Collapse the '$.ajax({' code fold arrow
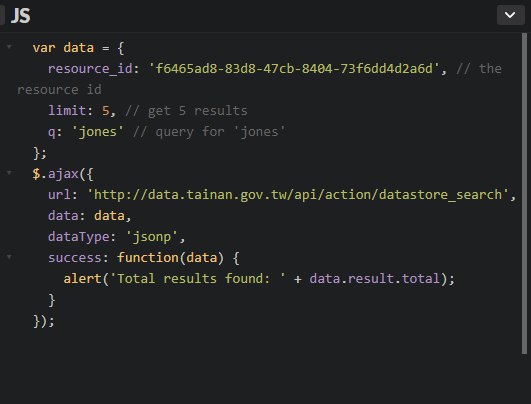Image resolution: width=531 pixels, height=404 pixels. (9, 173)
